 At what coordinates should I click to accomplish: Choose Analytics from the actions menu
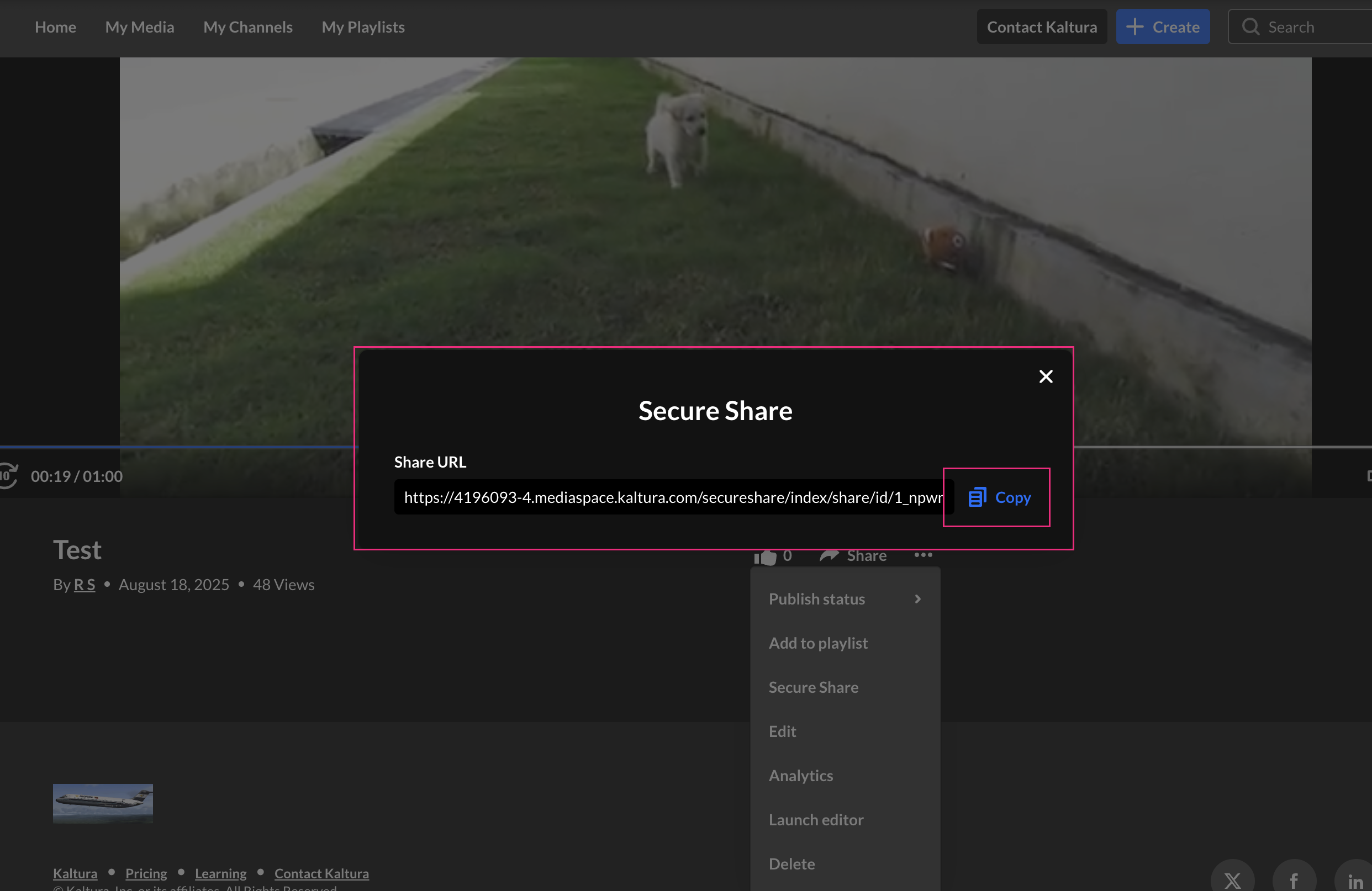pyautogui.click(x=800, y=775)
